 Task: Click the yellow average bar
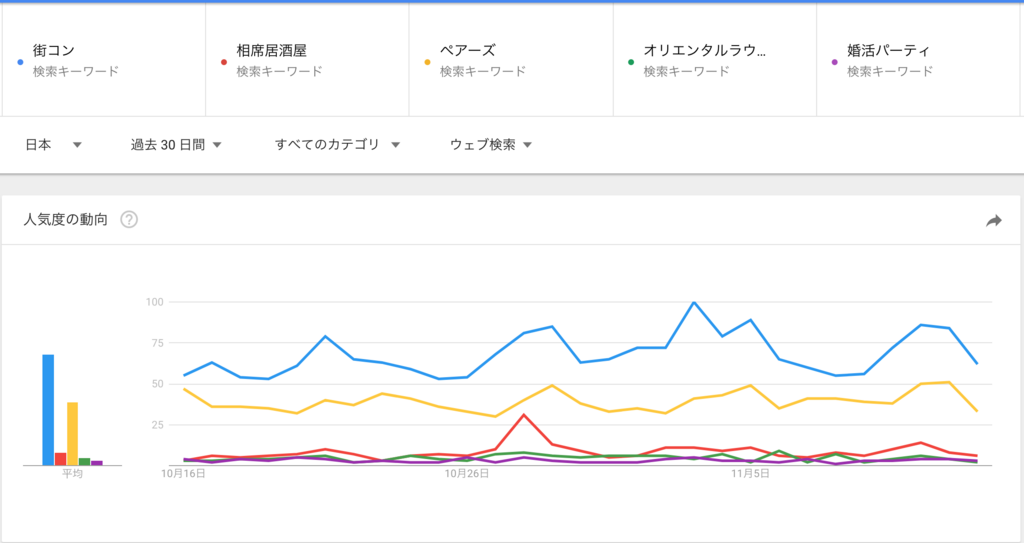(x=72, y=434)
